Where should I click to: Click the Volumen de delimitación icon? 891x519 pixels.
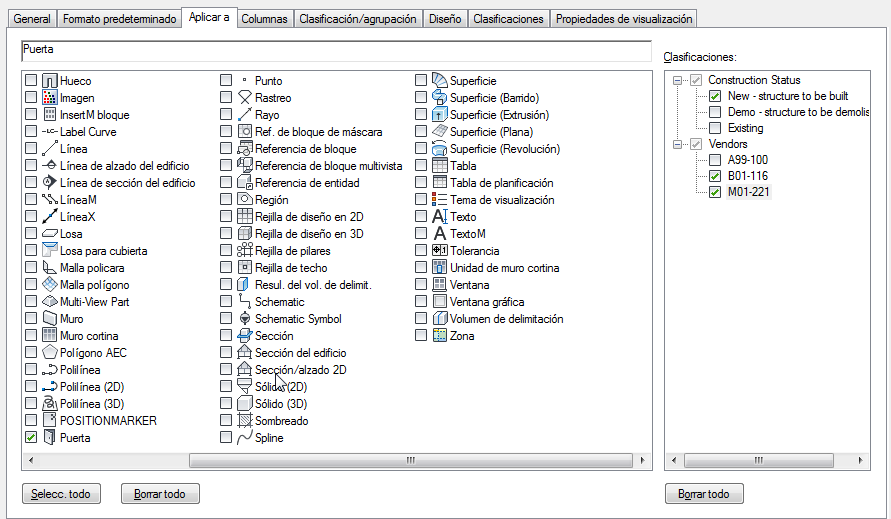click(x=440, y=319)
